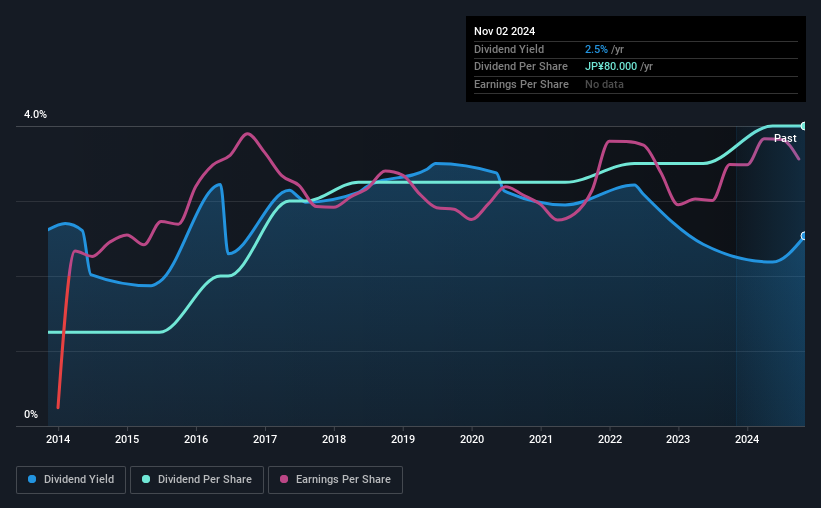Image resolution: width=821 pixels, height=508 pixels.
Task: Click the 2.5% Dividend Yield value in tooltip
Action: coord(596,49)
